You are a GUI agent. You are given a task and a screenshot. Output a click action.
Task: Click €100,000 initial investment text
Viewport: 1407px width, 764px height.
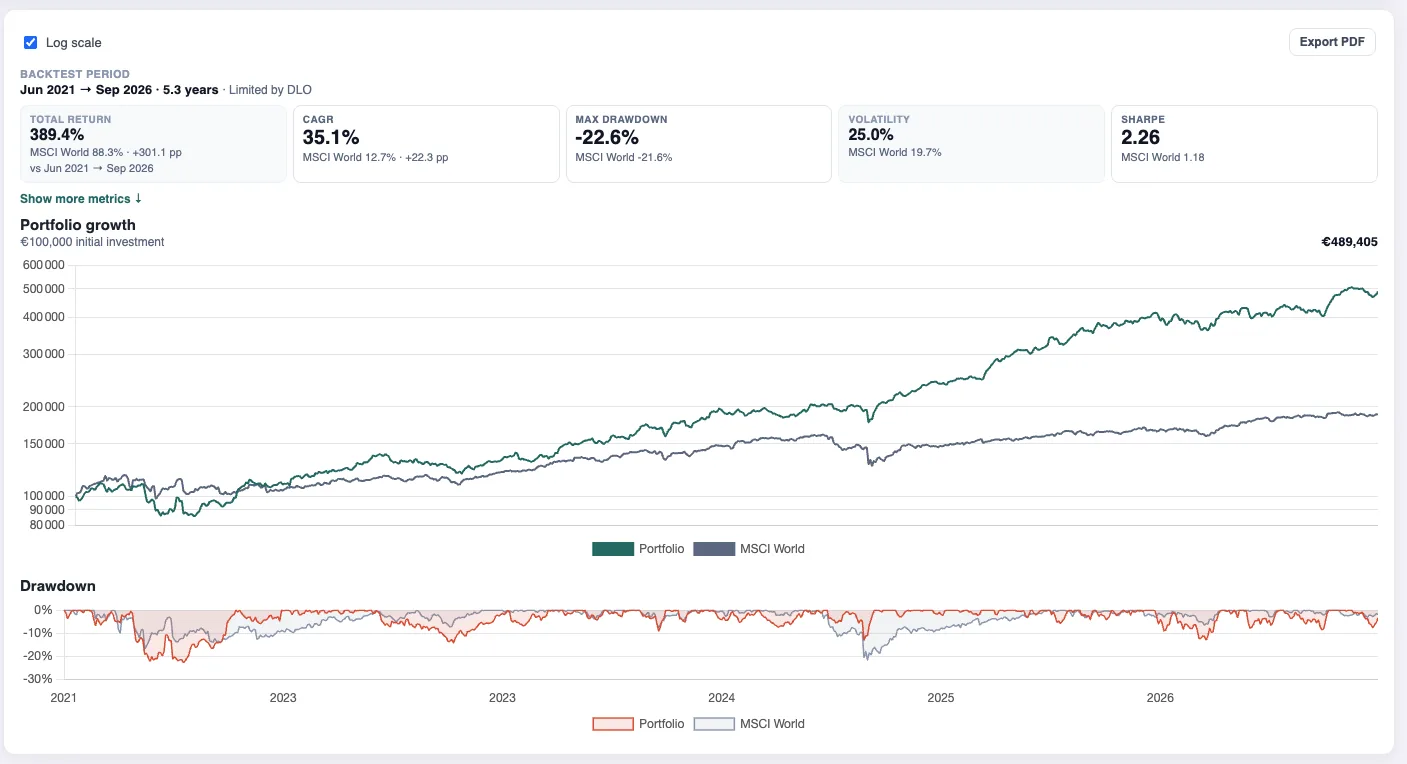[x=92, y=242]
